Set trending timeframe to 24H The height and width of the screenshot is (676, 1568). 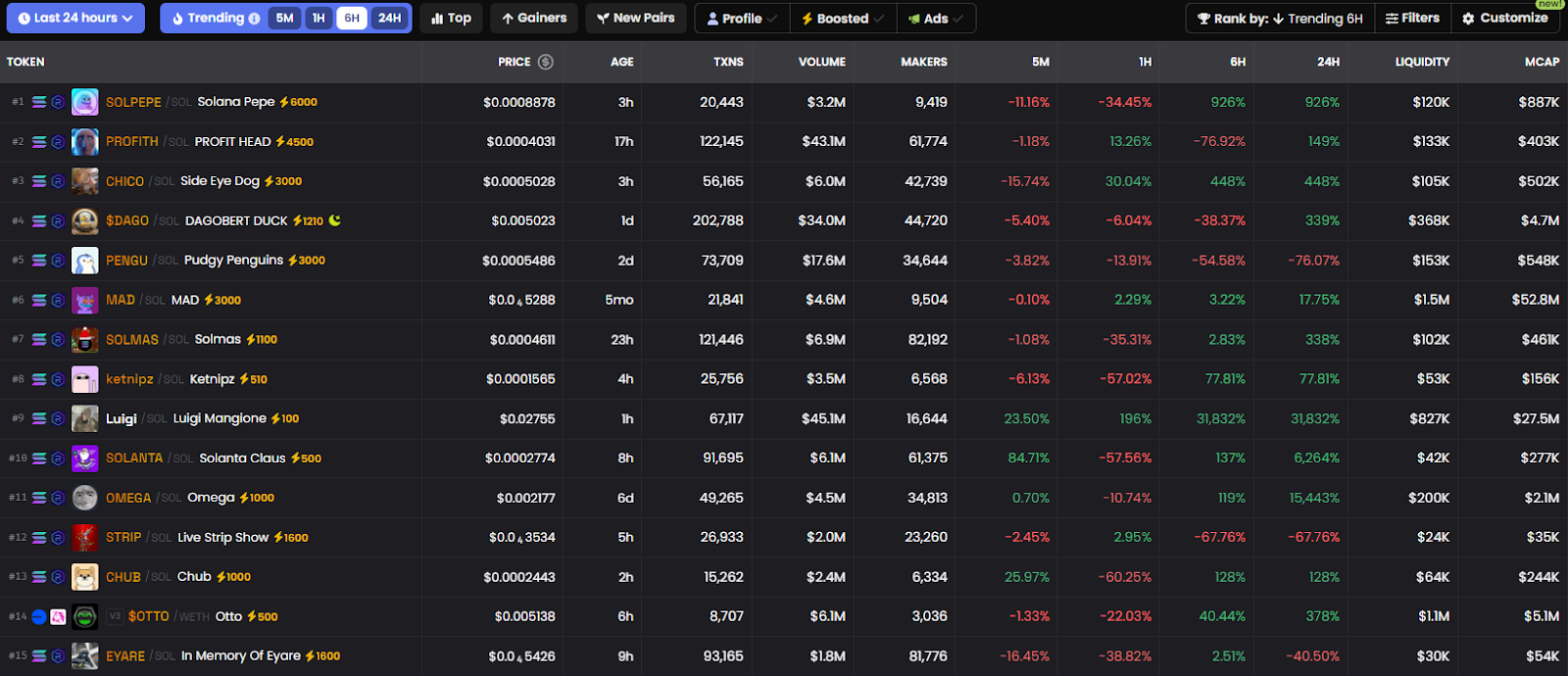[x=390, y=19]
